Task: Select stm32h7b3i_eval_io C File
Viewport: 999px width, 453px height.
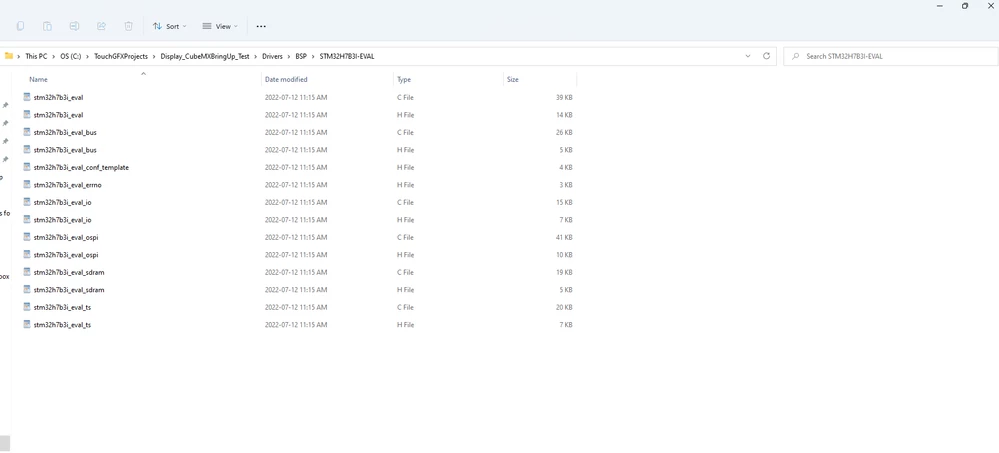Action: 299,202
